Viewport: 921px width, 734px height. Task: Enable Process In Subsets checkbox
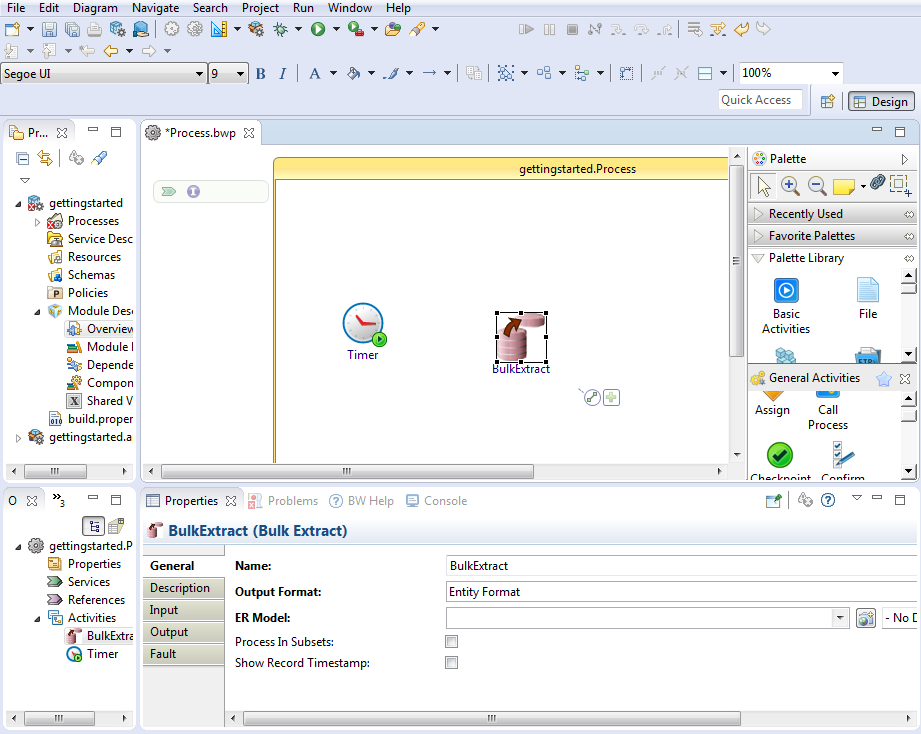[x=452, y=641]
